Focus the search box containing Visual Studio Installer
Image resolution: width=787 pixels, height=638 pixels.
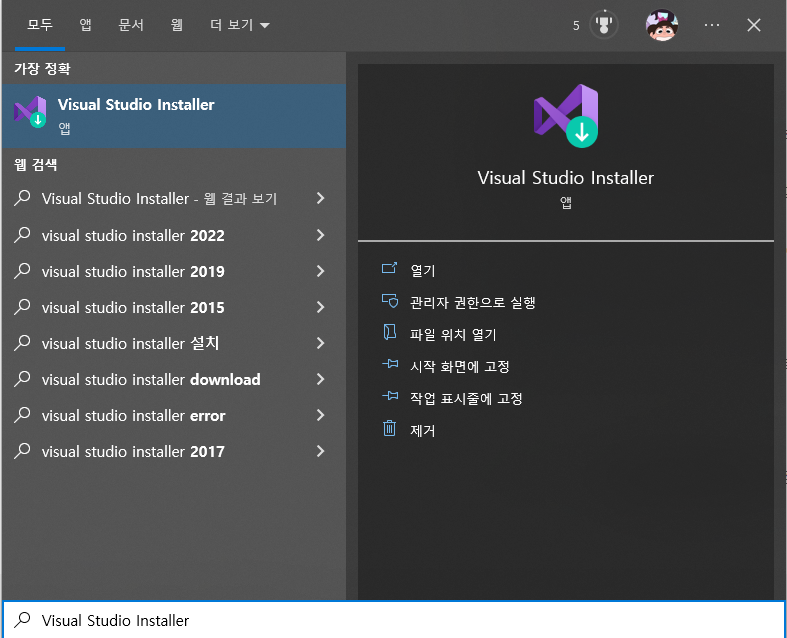[x=394, y=620]
